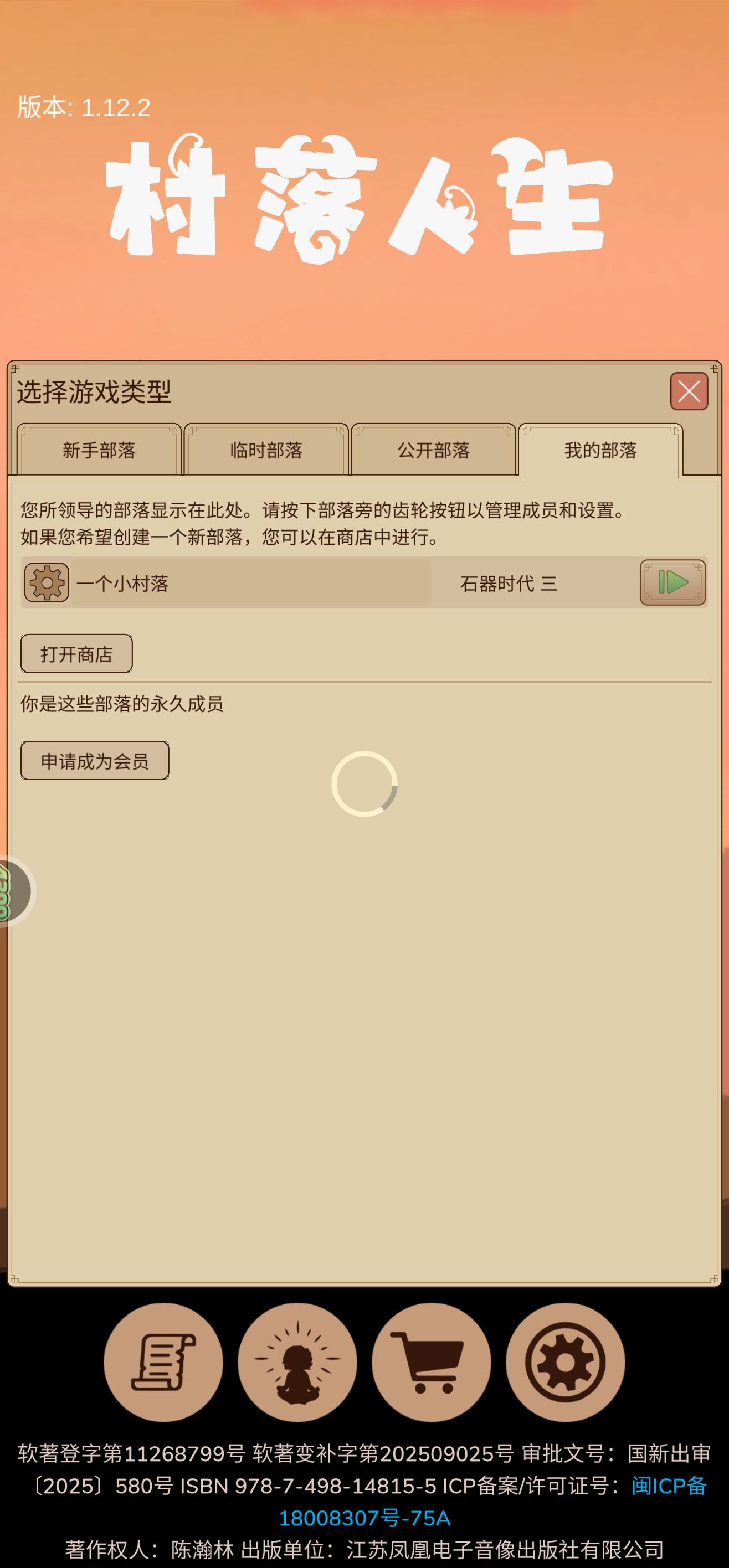Click the 打开商店 button

click(77, 654)
